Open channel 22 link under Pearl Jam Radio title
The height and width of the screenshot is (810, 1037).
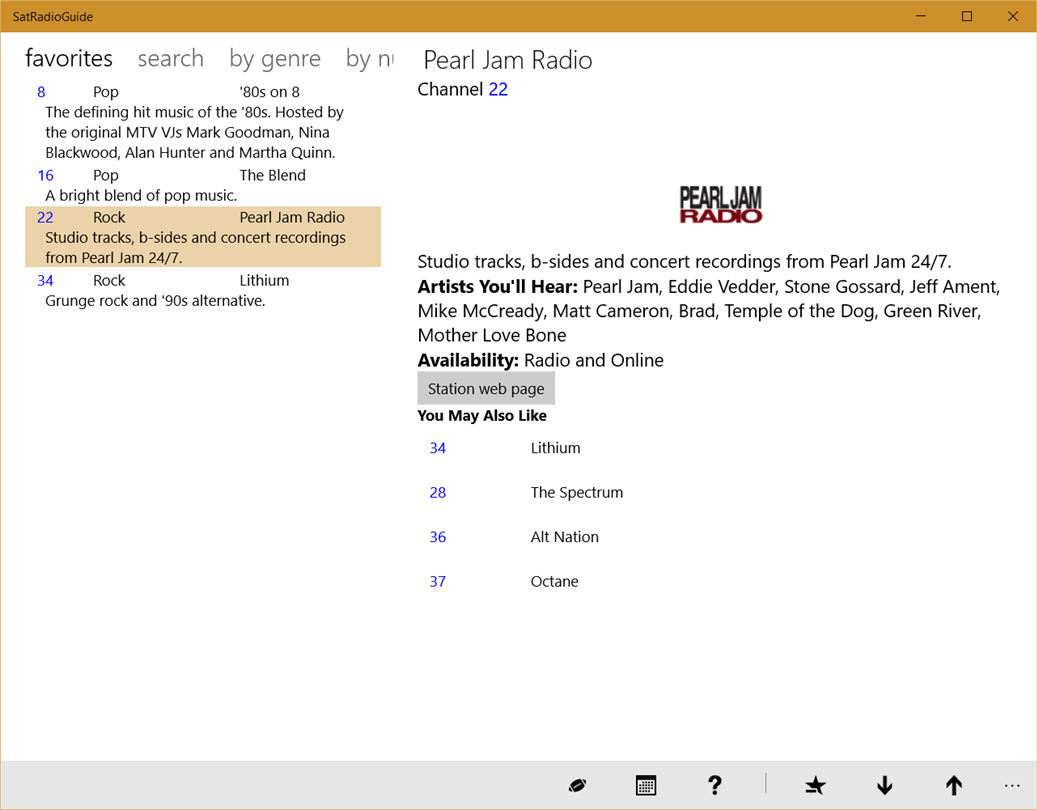pyautogui.click(x=498, y=89)
